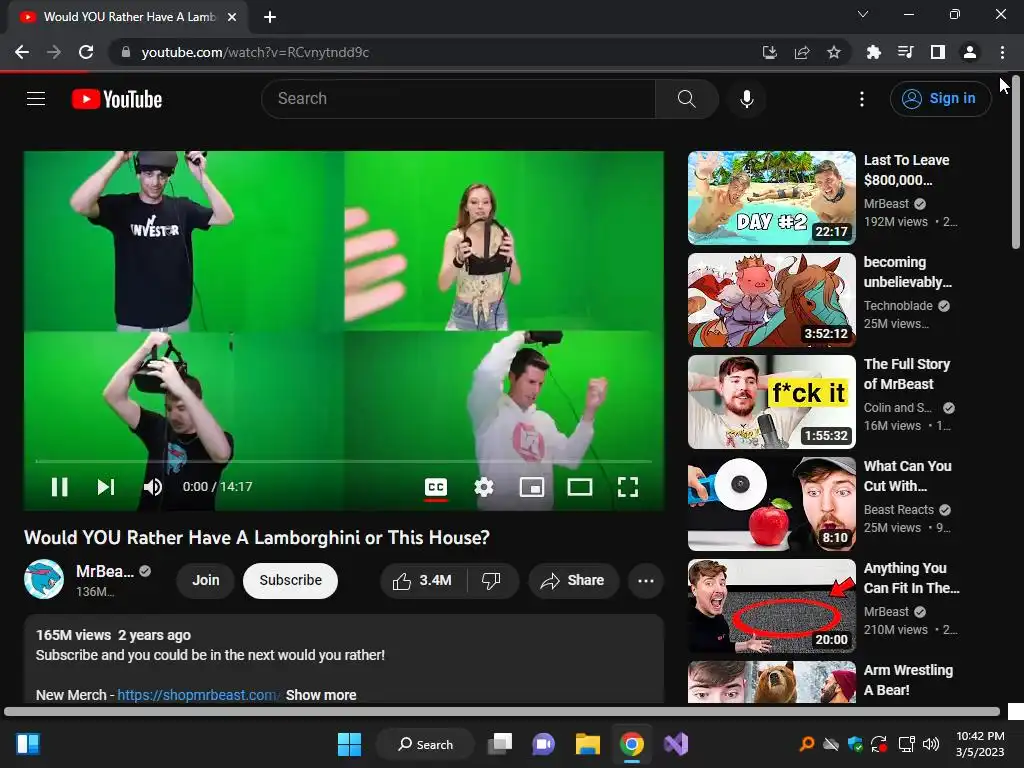
Task: Select the Would YOU Rather Have A Lamb tab
Action: (x=129, y=17)
